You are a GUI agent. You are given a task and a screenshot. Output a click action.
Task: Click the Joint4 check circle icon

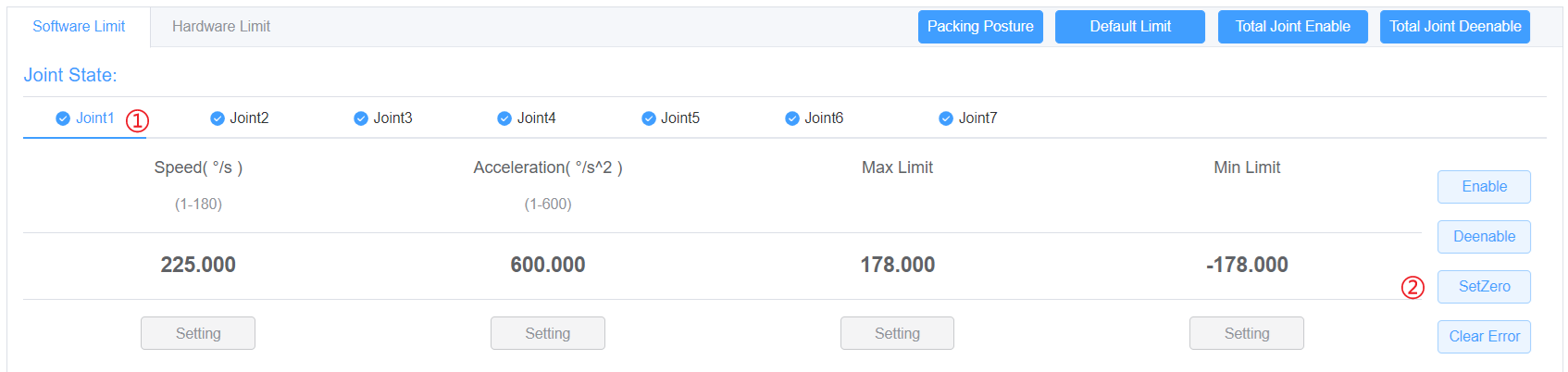[x=504, y=118]
